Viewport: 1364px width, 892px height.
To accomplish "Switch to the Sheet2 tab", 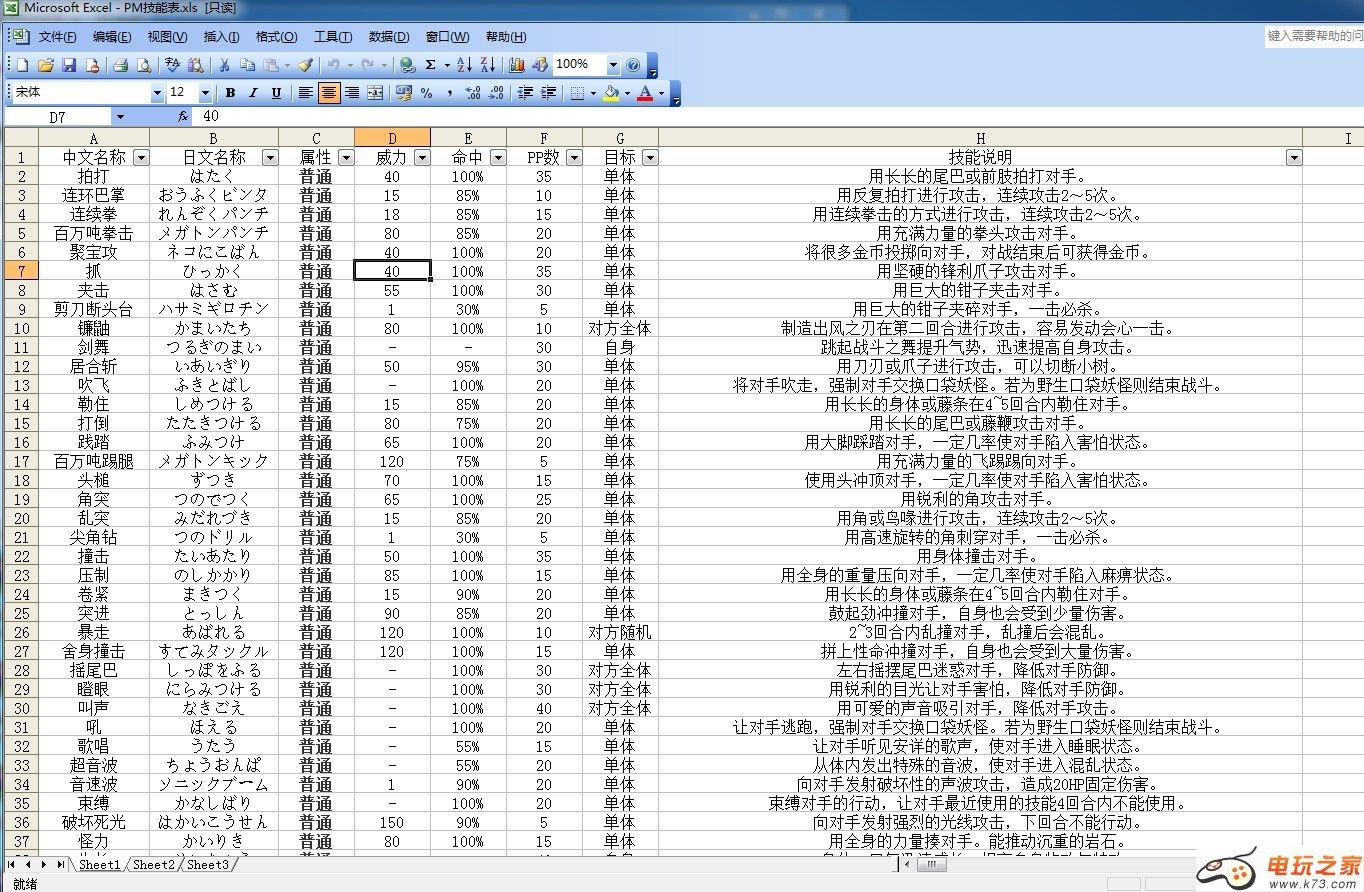I will click(x=153, y=864).
